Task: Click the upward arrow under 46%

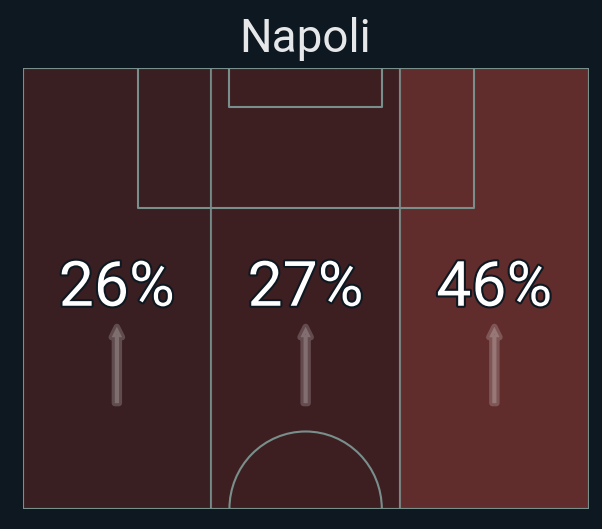Action: pyautogui.click(x=494, y=365)
